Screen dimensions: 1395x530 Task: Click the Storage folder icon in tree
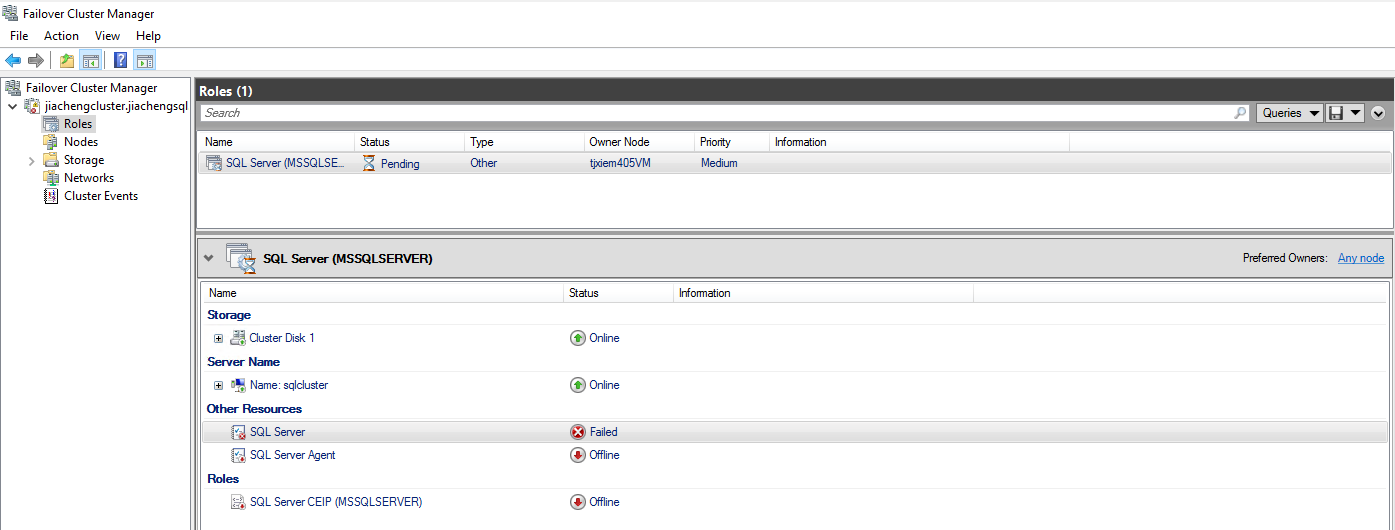coord(51,160)
